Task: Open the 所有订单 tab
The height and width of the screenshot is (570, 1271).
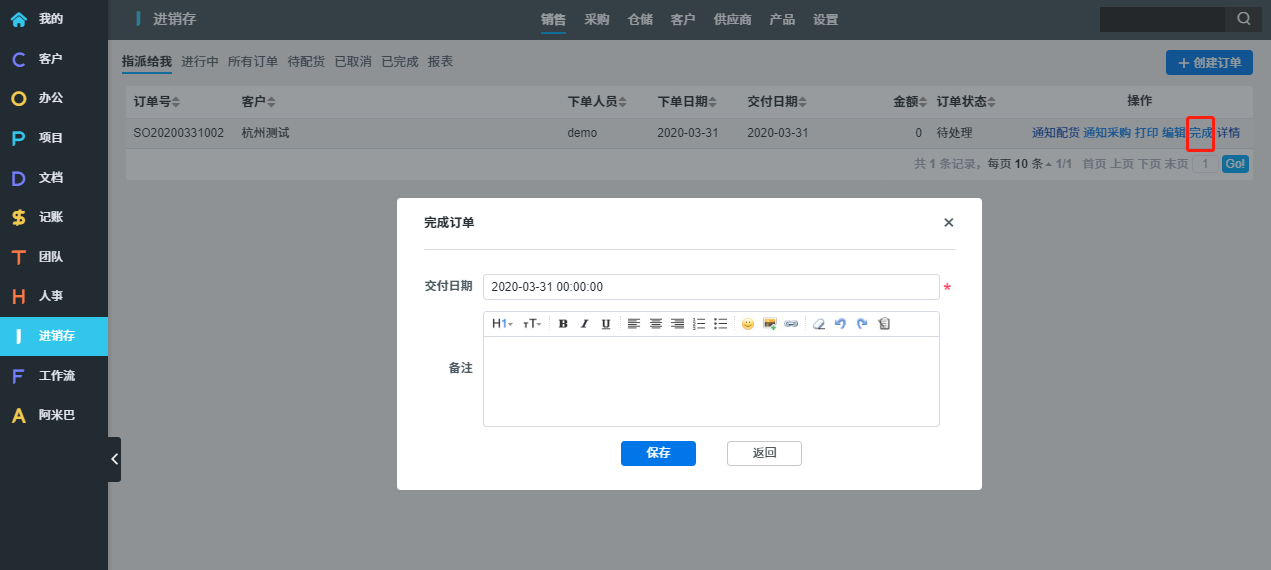Action: (253, 61)
